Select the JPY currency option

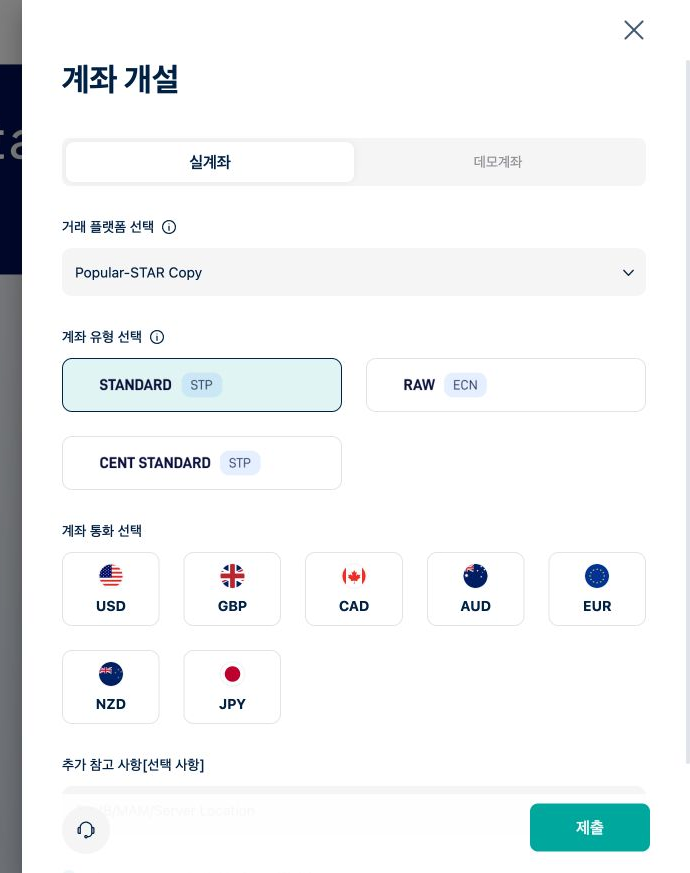pos(232,687)
